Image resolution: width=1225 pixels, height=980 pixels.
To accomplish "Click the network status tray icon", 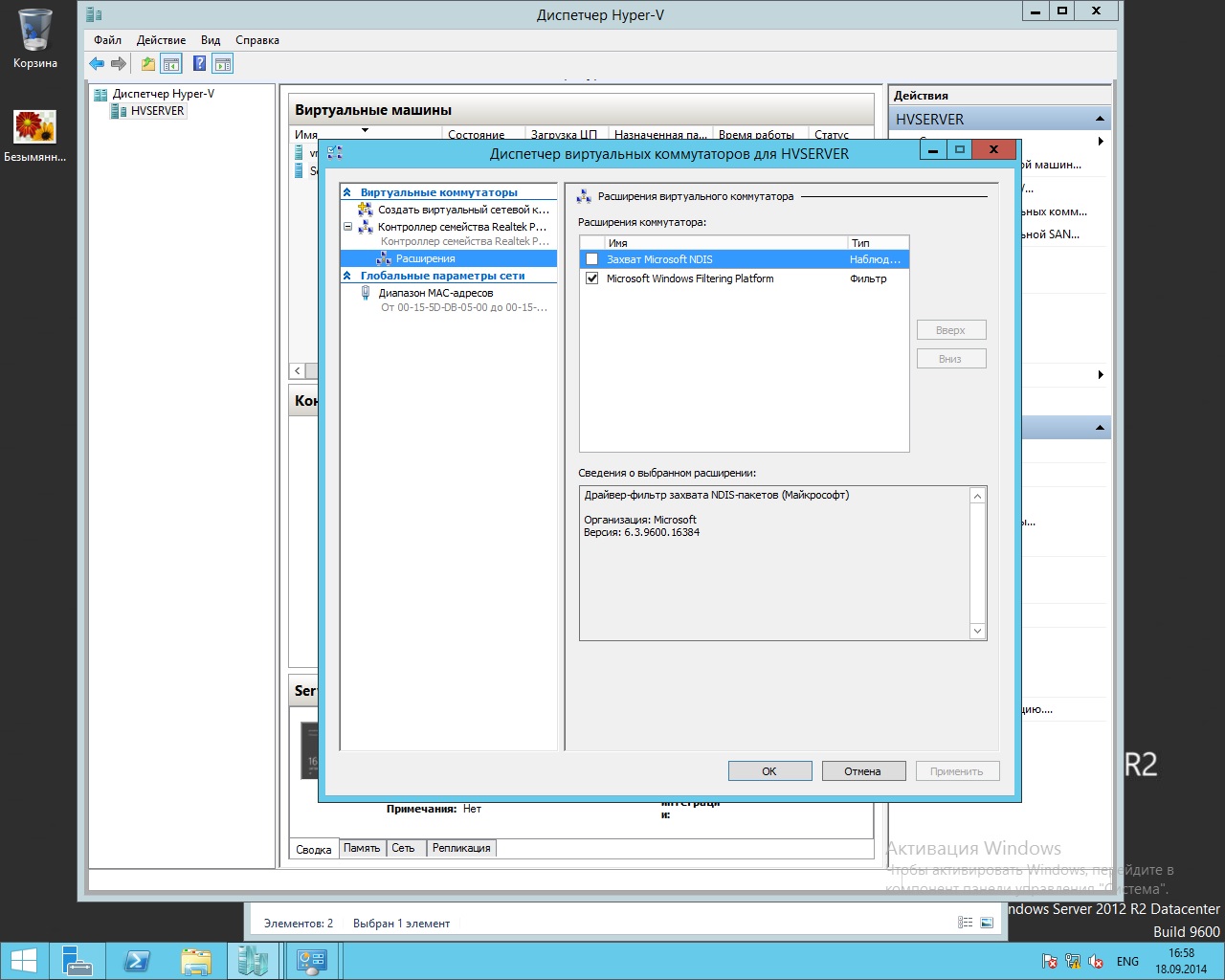I will pyautogui.click(x=1073, y=961).
